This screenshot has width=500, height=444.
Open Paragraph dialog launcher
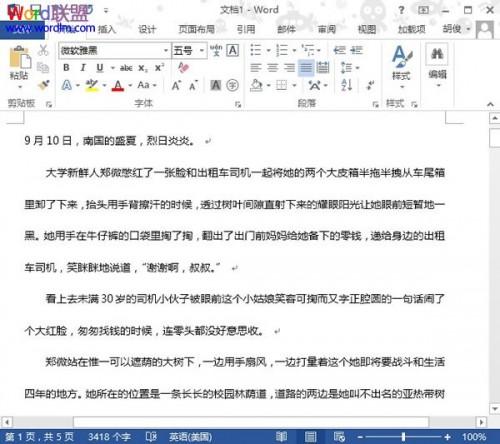(x=376, y=104)
